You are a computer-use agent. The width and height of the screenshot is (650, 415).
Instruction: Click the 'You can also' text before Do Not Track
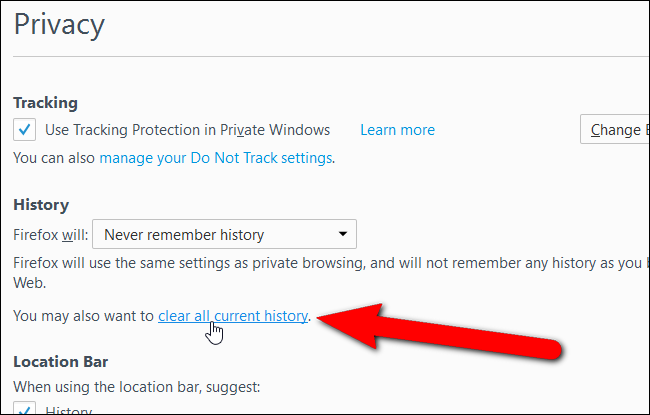click(54, 158)
